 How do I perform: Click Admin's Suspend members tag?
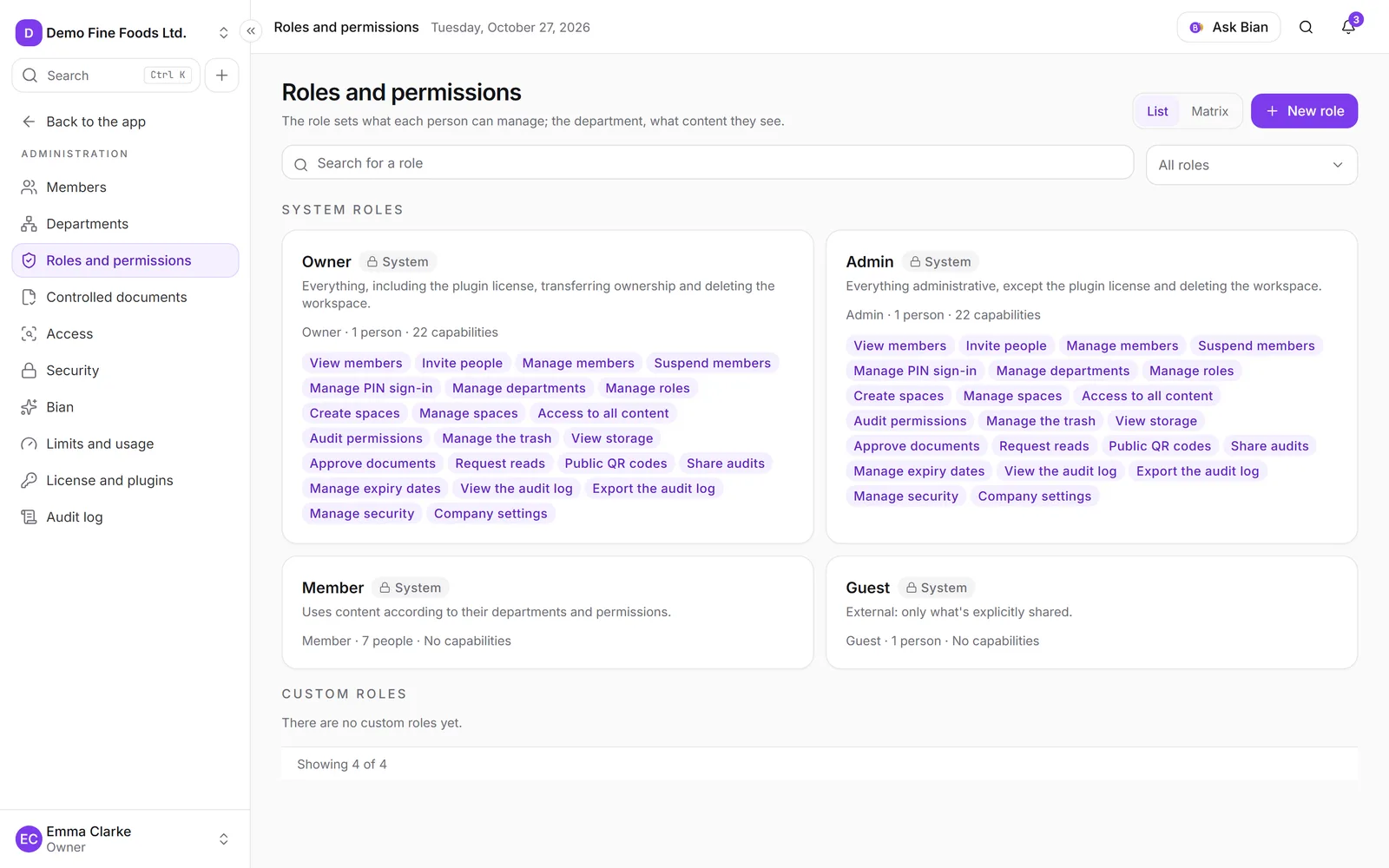(x=1256, y=345)
